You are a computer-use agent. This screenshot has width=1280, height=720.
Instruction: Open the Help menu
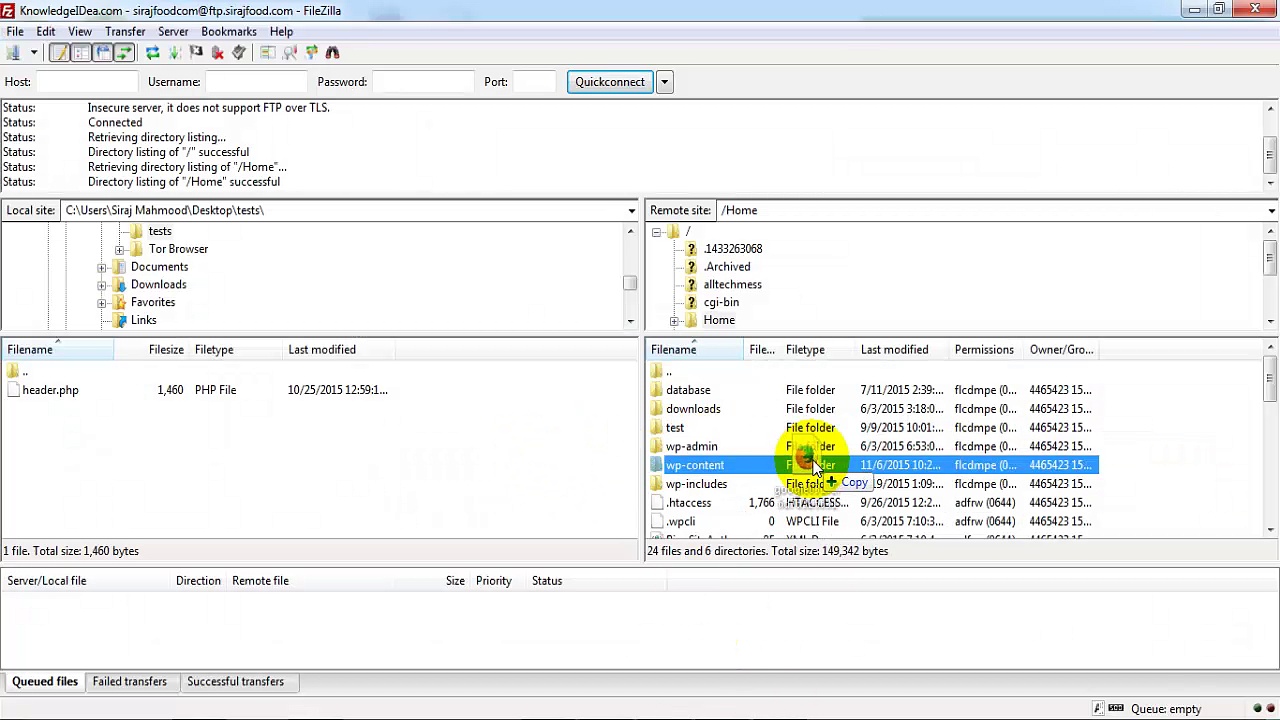pos(281,31)
